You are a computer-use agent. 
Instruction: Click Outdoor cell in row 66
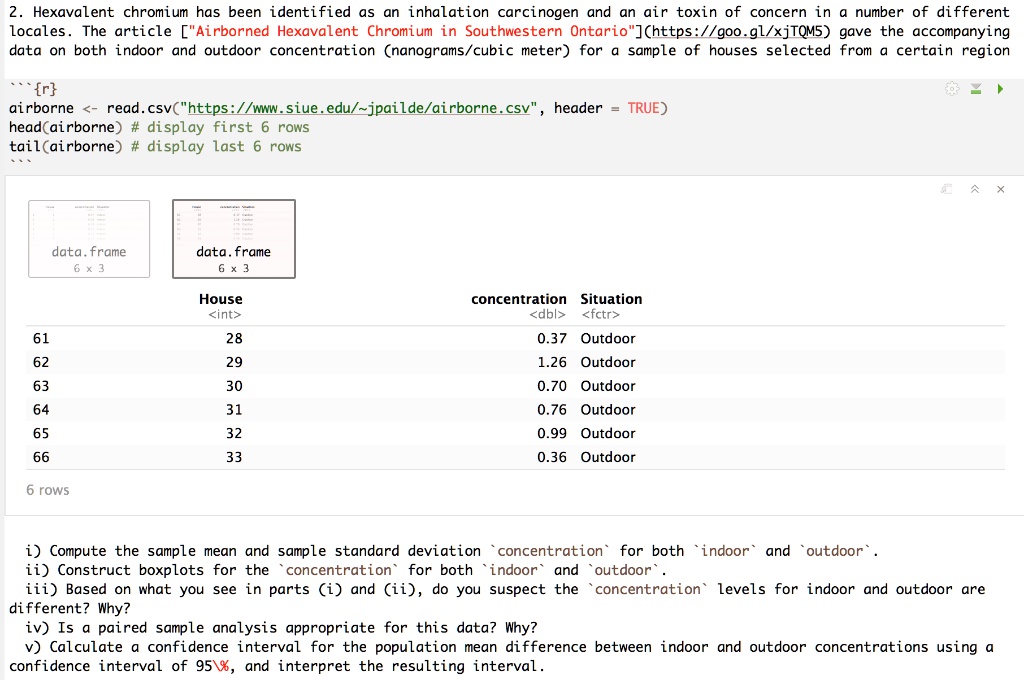[x=608, y=457]
